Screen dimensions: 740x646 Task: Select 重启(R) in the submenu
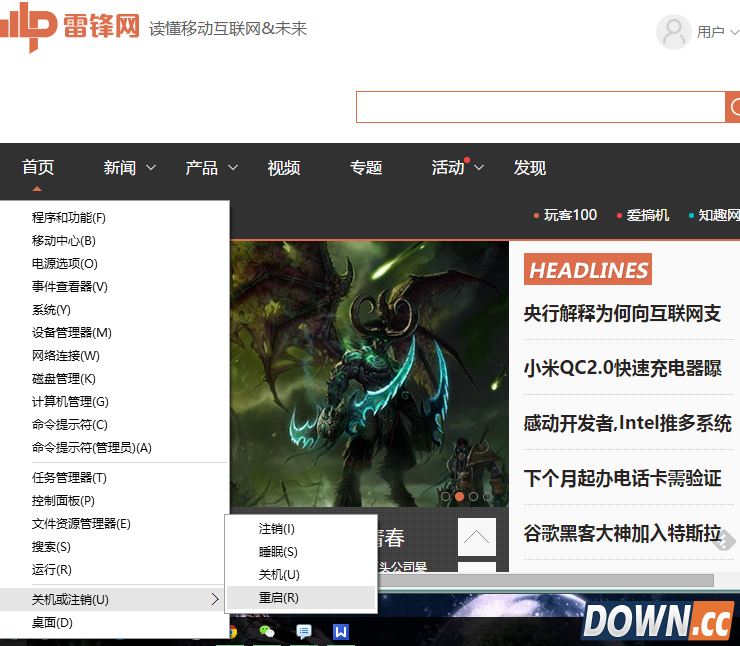[x=301, y=598]
